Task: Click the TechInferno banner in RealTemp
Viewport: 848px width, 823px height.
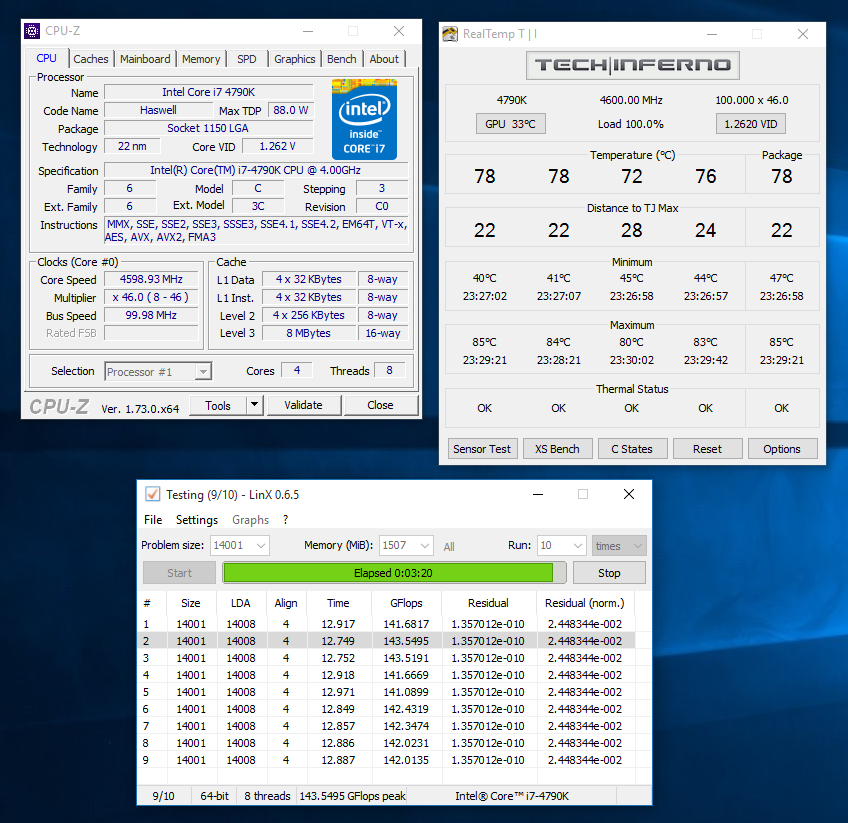Action: (632, 65)
